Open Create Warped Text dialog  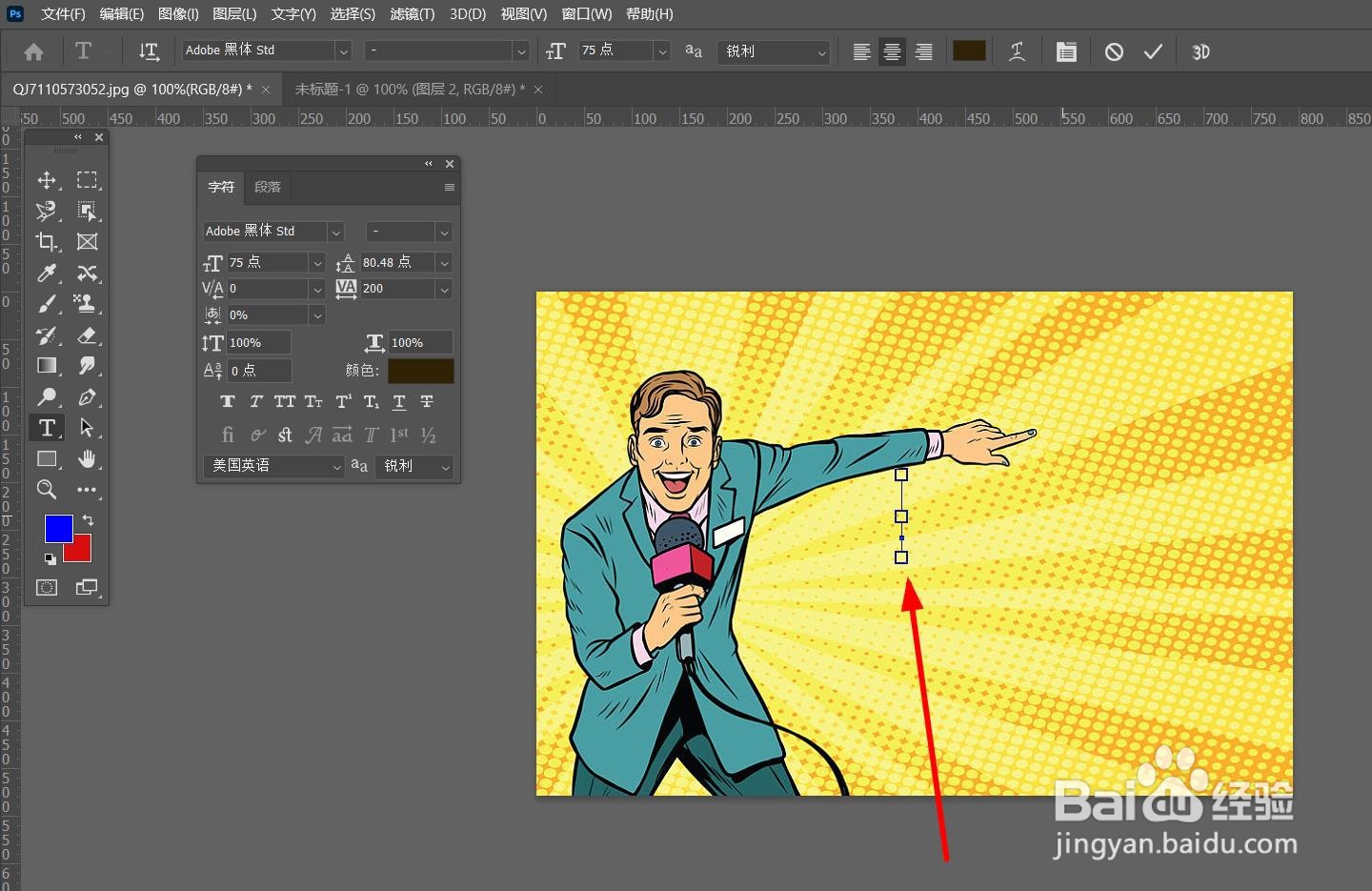[1018, 51]
